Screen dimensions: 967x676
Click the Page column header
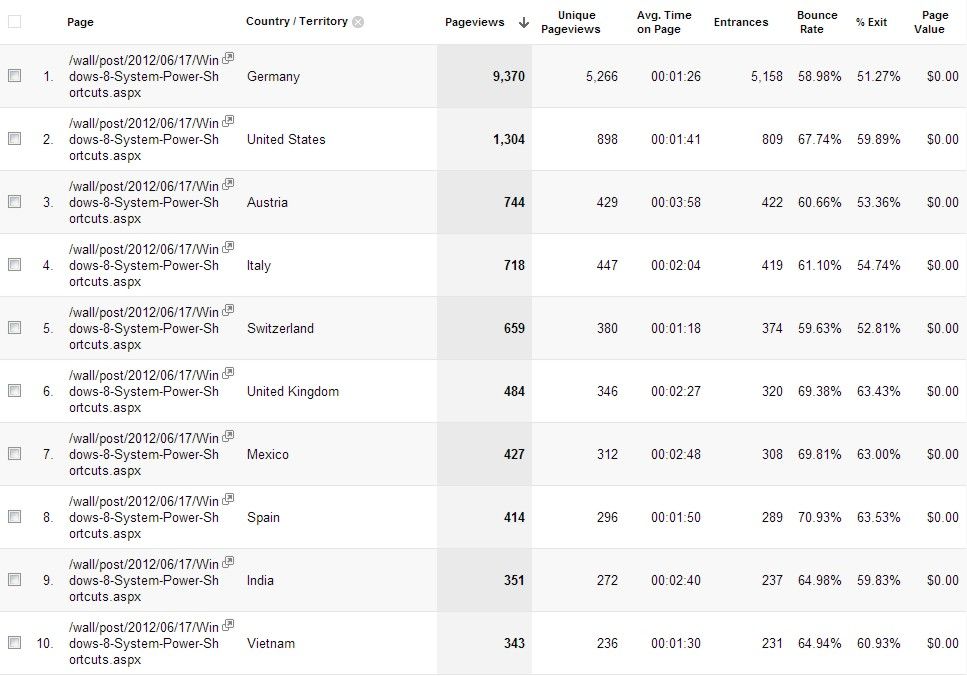coord(80,22)
